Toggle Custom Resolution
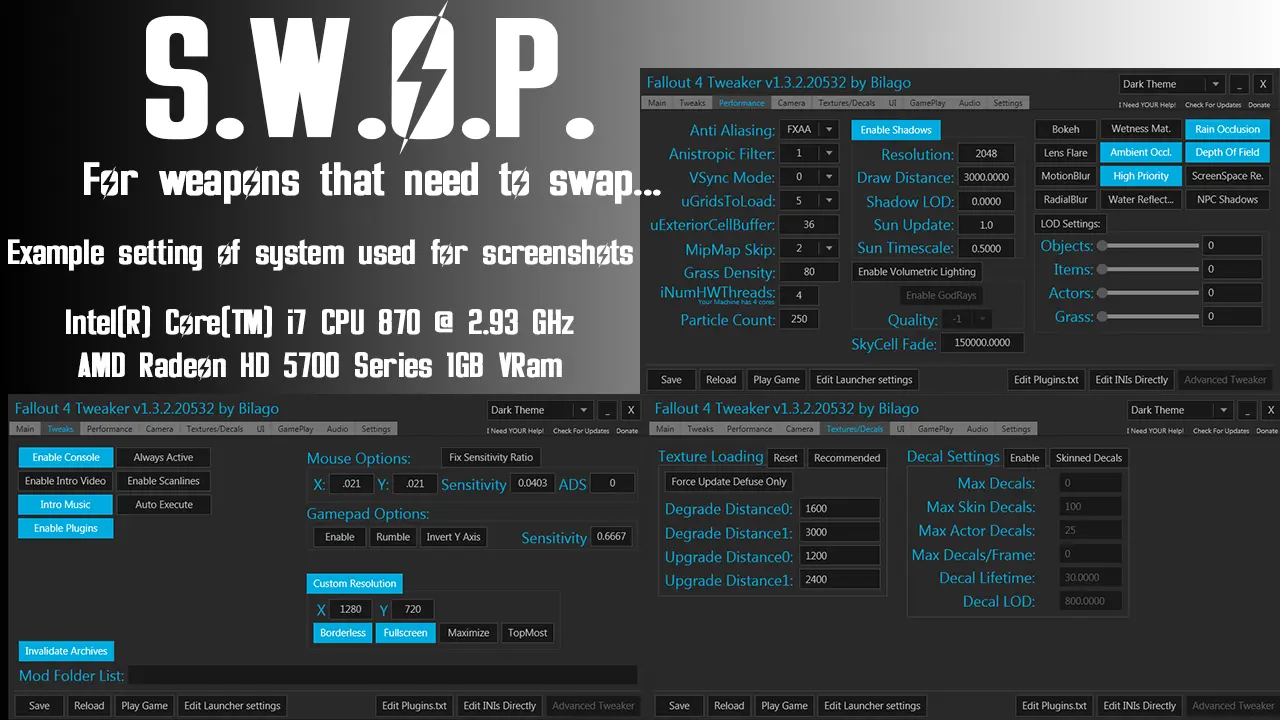The height and width of the screenshot is (720, 1280). 355,584
